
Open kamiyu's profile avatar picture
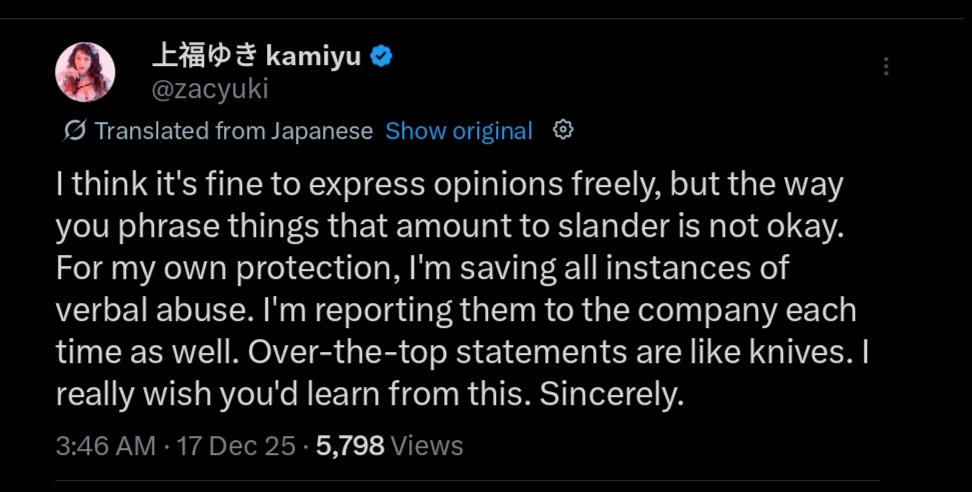(86, 72)
